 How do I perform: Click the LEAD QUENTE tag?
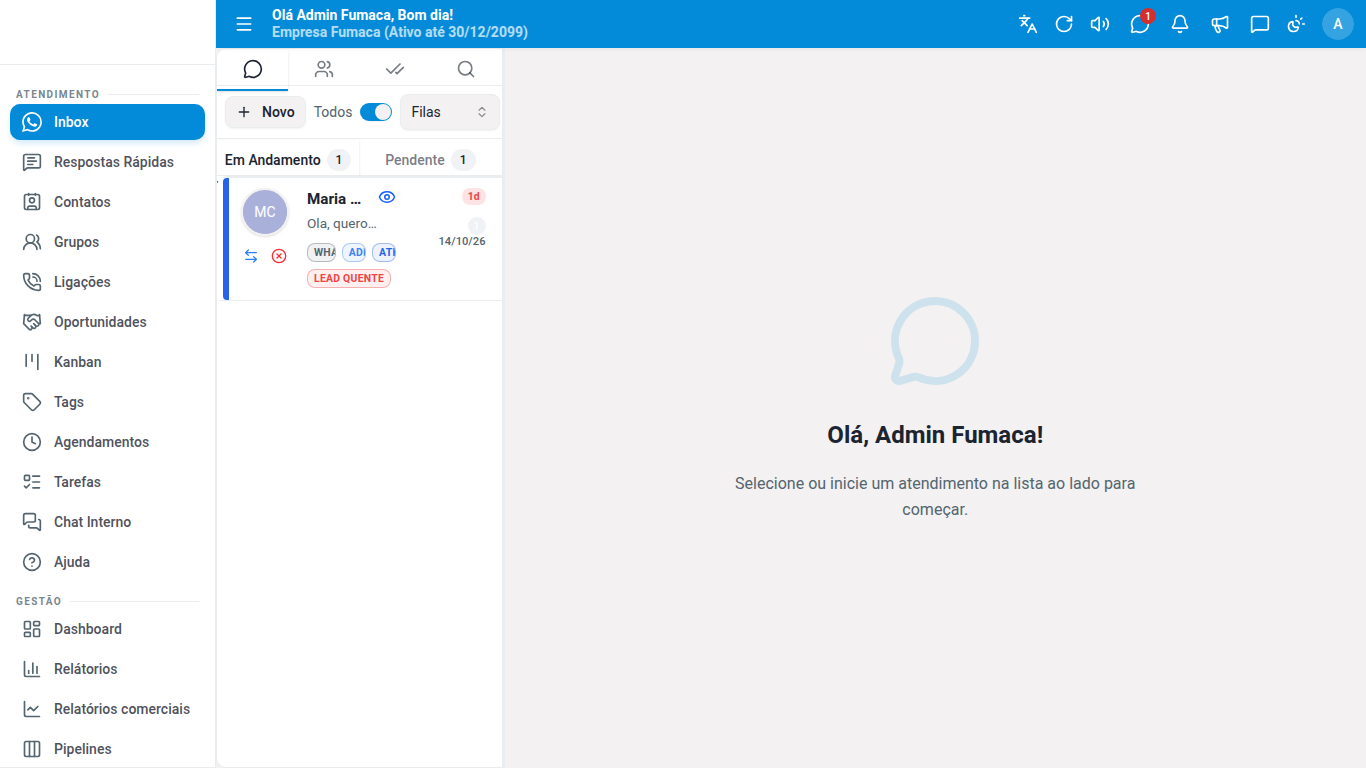(x=349, y=278)
